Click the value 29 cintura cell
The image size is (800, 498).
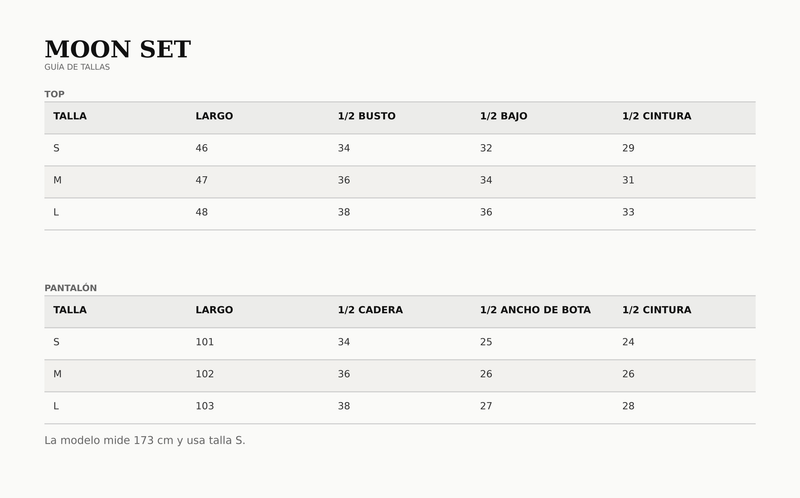click(628, 148)
